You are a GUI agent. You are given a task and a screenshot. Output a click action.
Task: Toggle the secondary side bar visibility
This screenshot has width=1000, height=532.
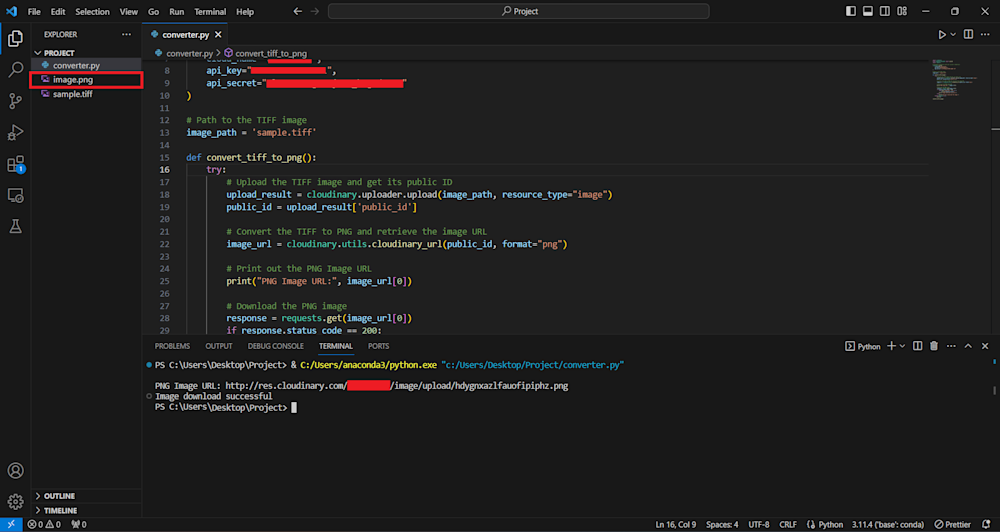pyautogui.click(x=885, y=11)
